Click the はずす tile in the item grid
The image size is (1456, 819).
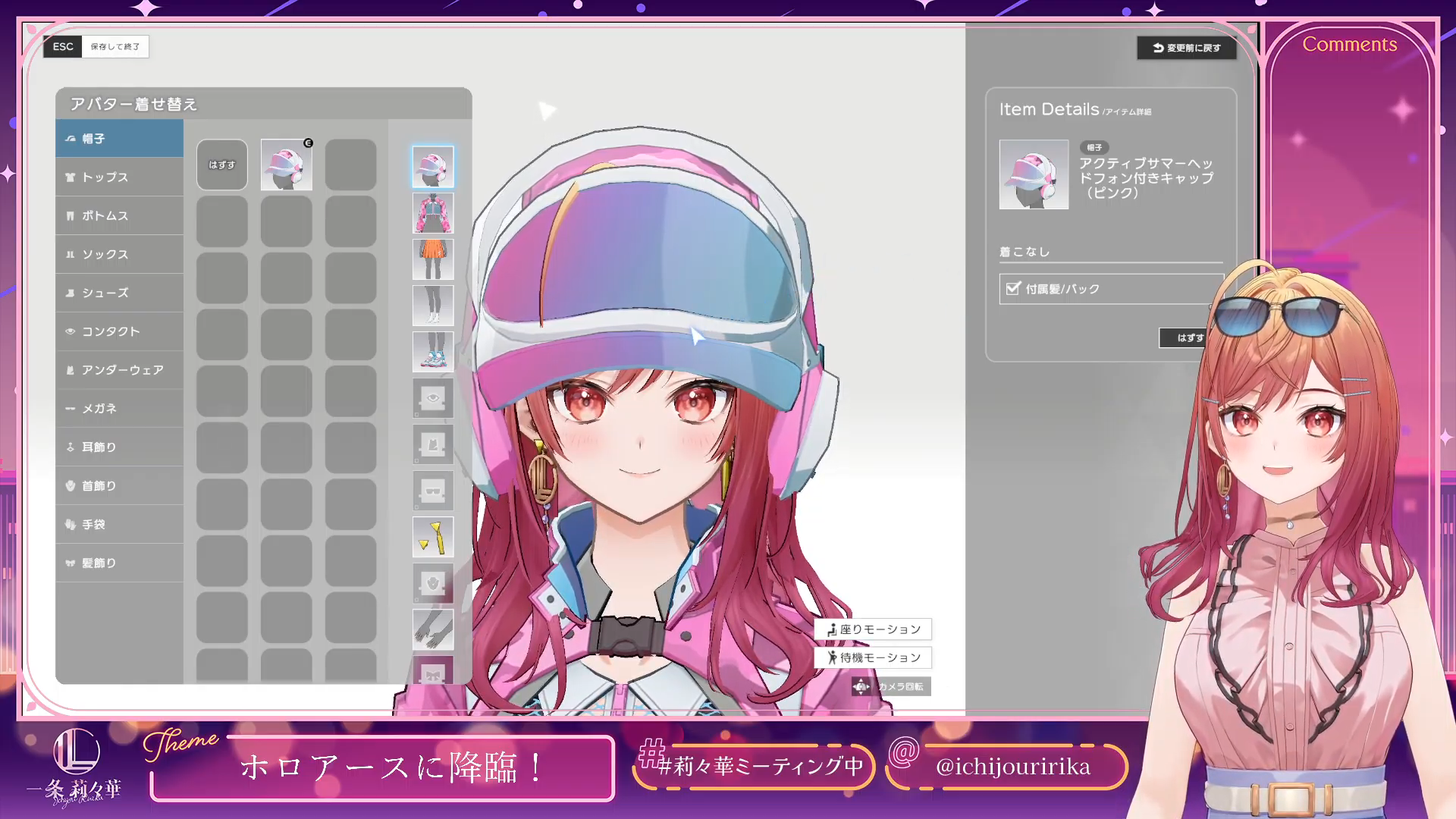[222, 165]
